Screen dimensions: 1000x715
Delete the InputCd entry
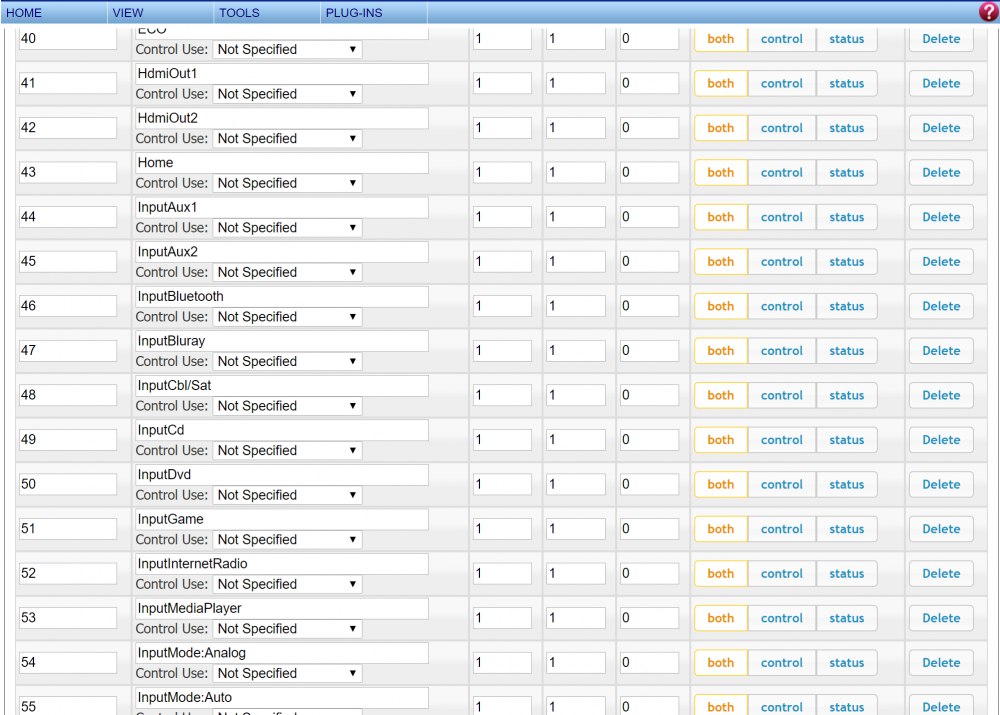[940, 440]
